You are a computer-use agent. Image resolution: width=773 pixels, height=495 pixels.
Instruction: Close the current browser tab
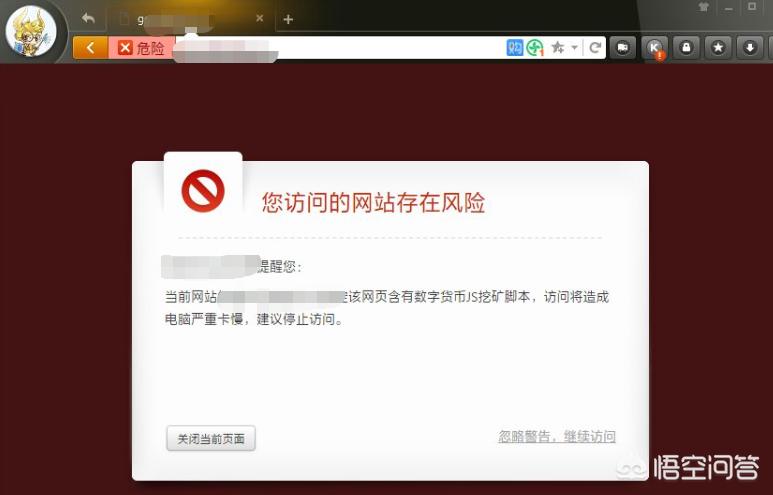pos(260,18)
